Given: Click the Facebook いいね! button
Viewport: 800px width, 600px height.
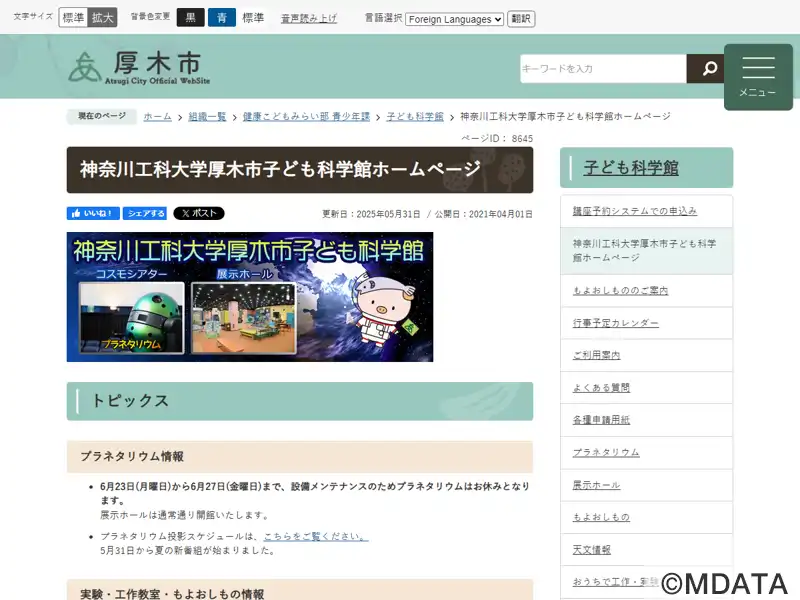Looking at the screenshot, I should 93,213.
